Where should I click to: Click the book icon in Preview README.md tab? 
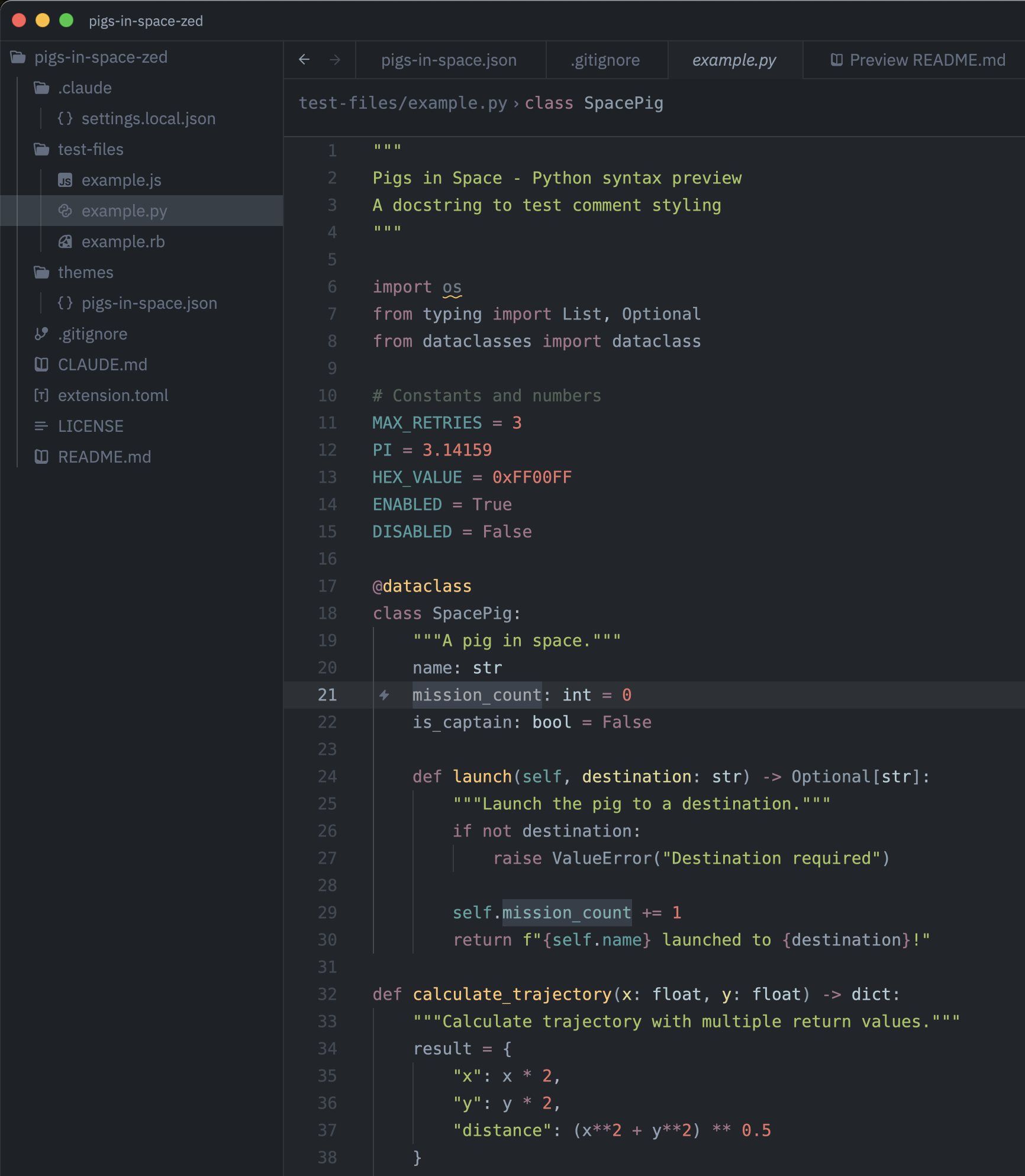pos(836,60)
